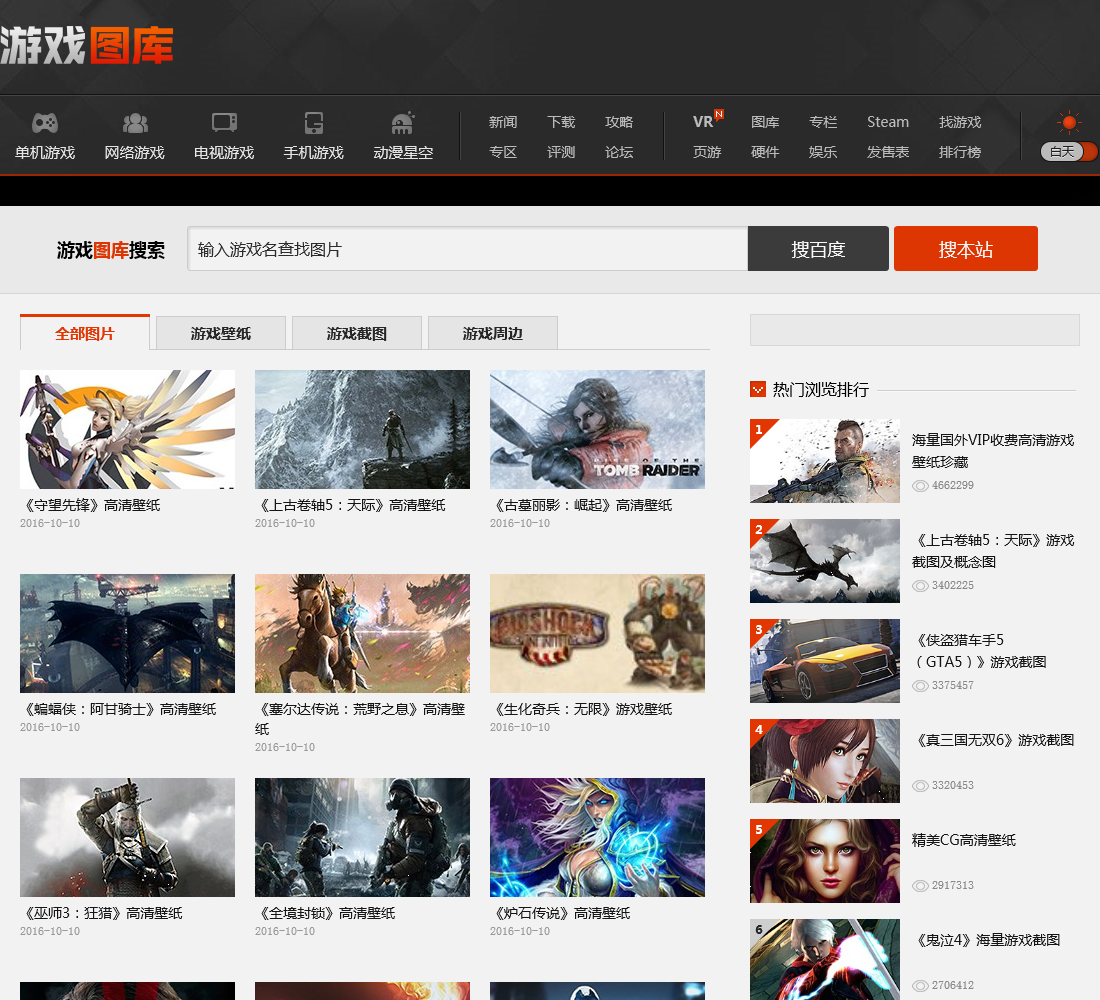Open rank 2 dragon thumbnail in ranking
1100x1000 pixels.
tap(825, 561)
